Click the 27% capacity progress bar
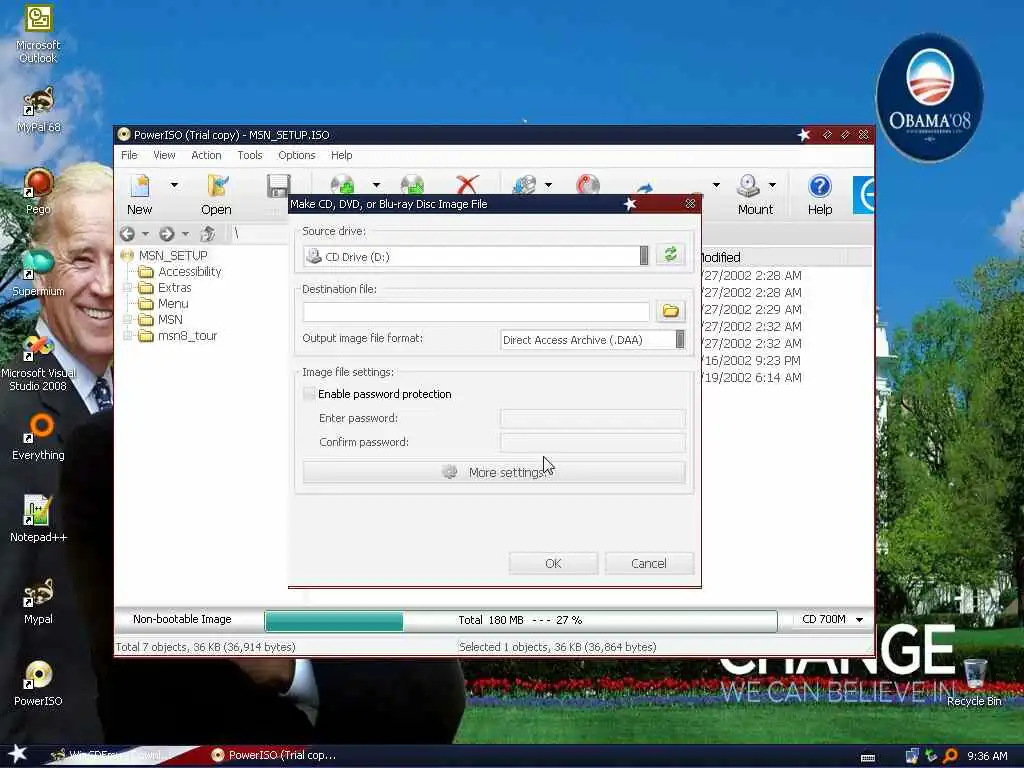 click(520, 620)
